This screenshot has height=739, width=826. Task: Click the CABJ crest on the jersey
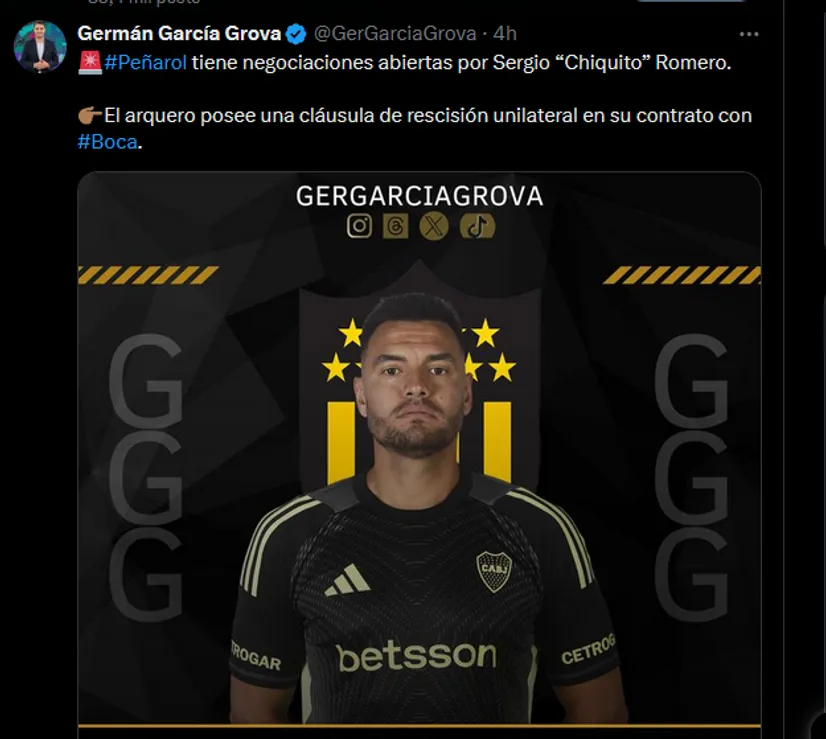click(x=494, y=571)
